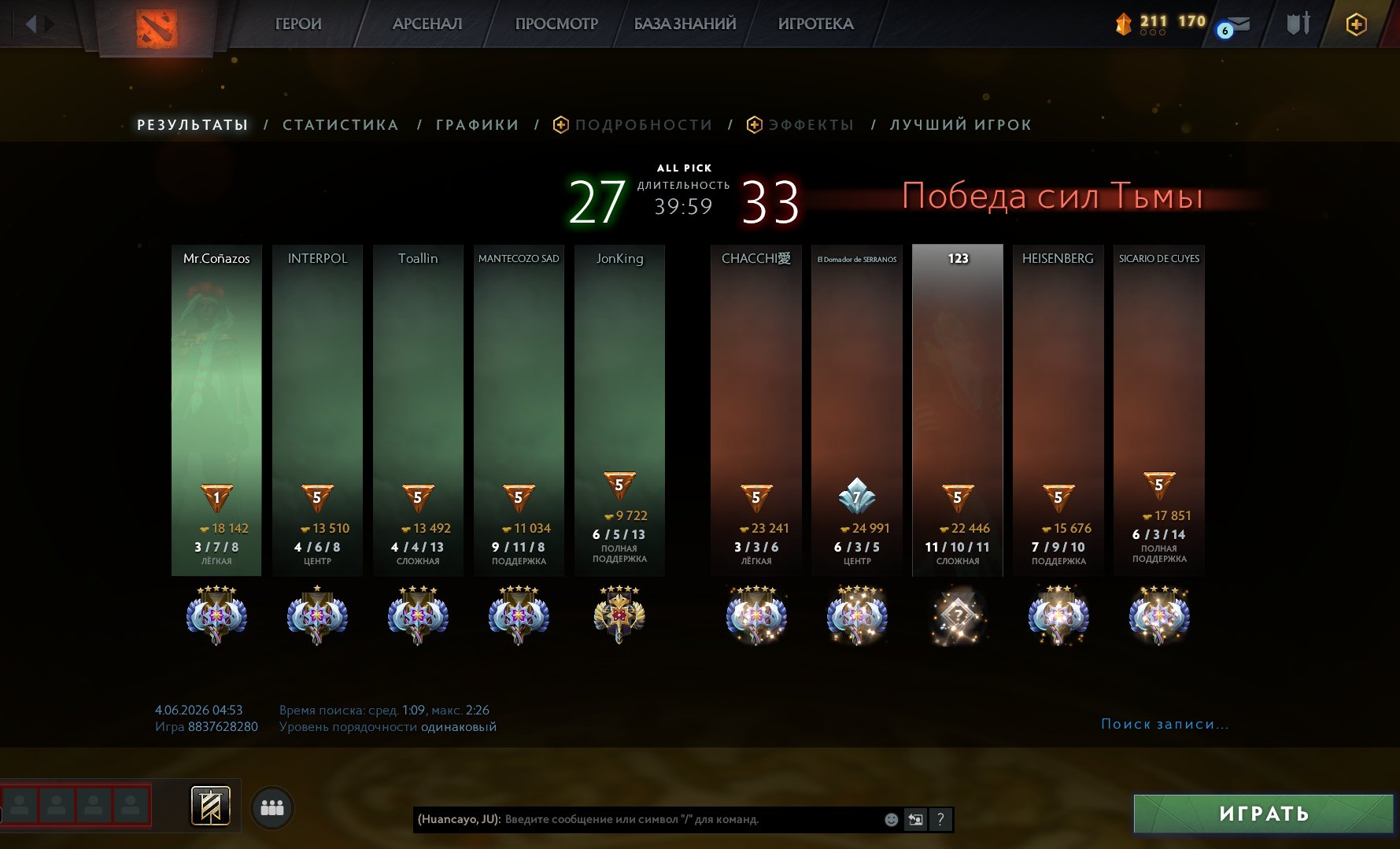
Task: Select MANTECOZO SAD player card
Action: click(x=519, y=410)
